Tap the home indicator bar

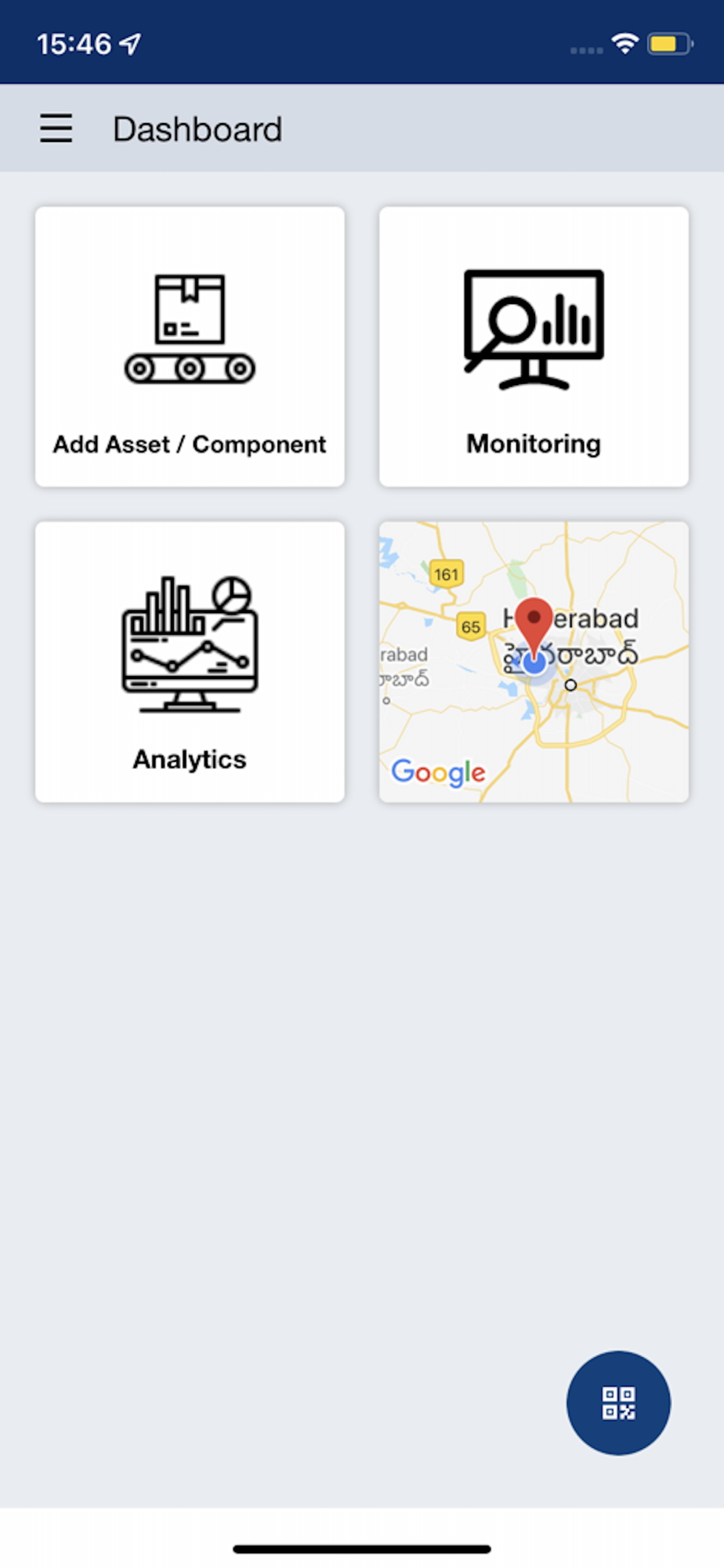(x=362, y=1548)
